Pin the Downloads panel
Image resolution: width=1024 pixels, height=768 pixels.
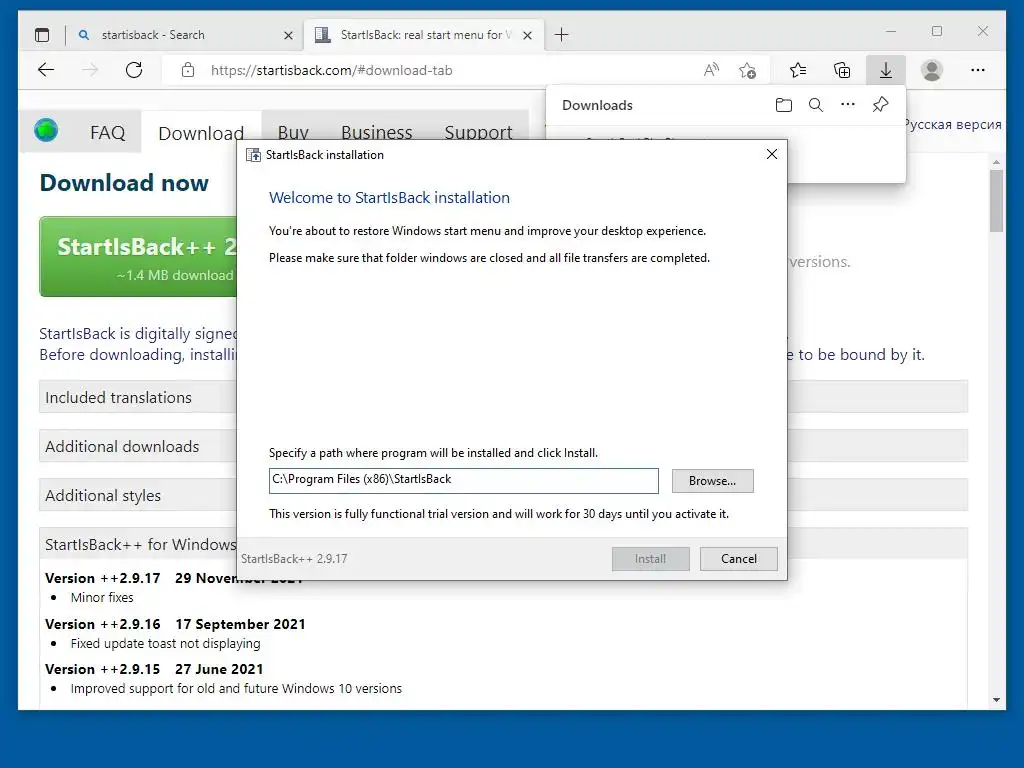point(880,104)
